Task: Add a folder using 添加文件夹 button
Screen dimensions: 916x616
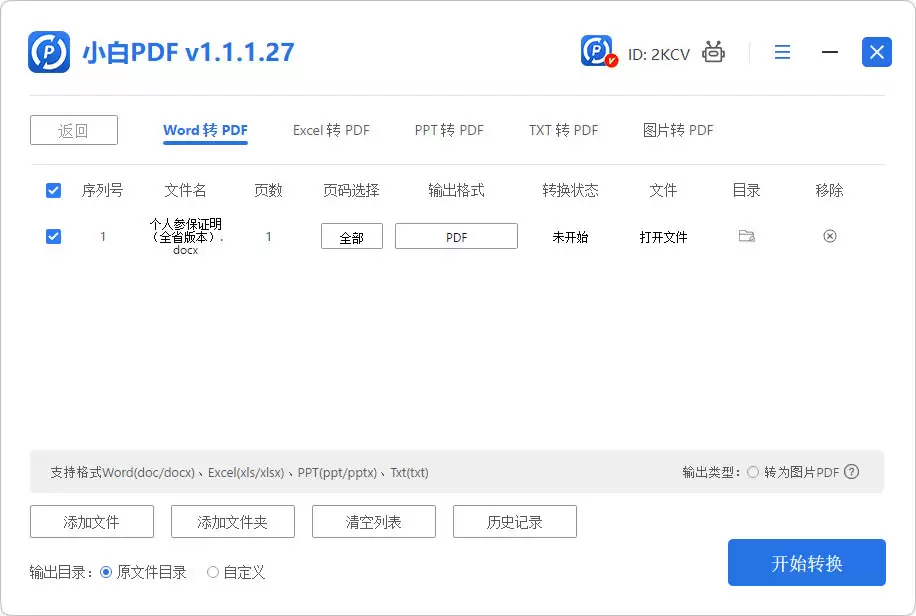Action: (233, 521)
